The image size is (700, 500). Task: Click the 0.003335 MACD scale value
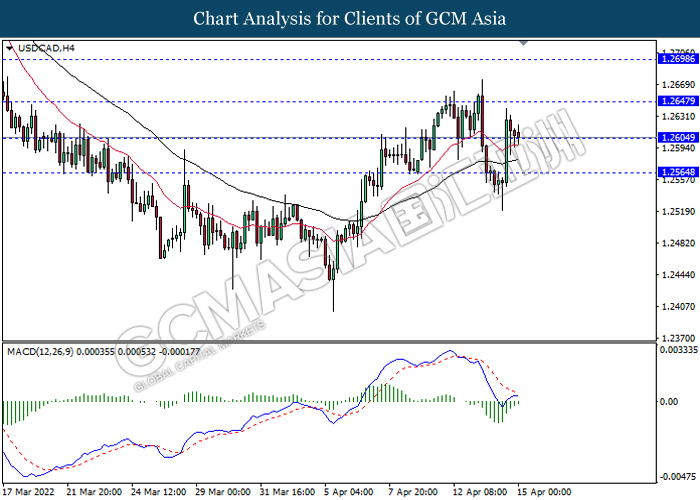pos(679,350)
